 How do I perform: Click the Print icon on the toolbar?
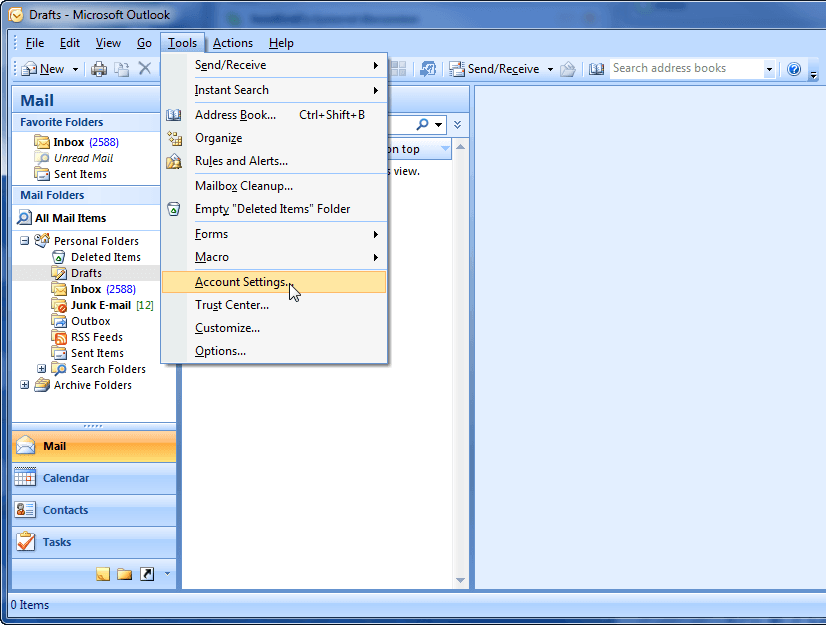tap(100, 68)
